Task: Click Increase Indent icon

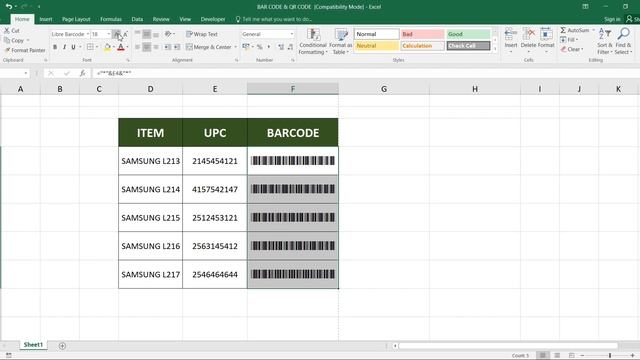Action: [x=177, y=47]
